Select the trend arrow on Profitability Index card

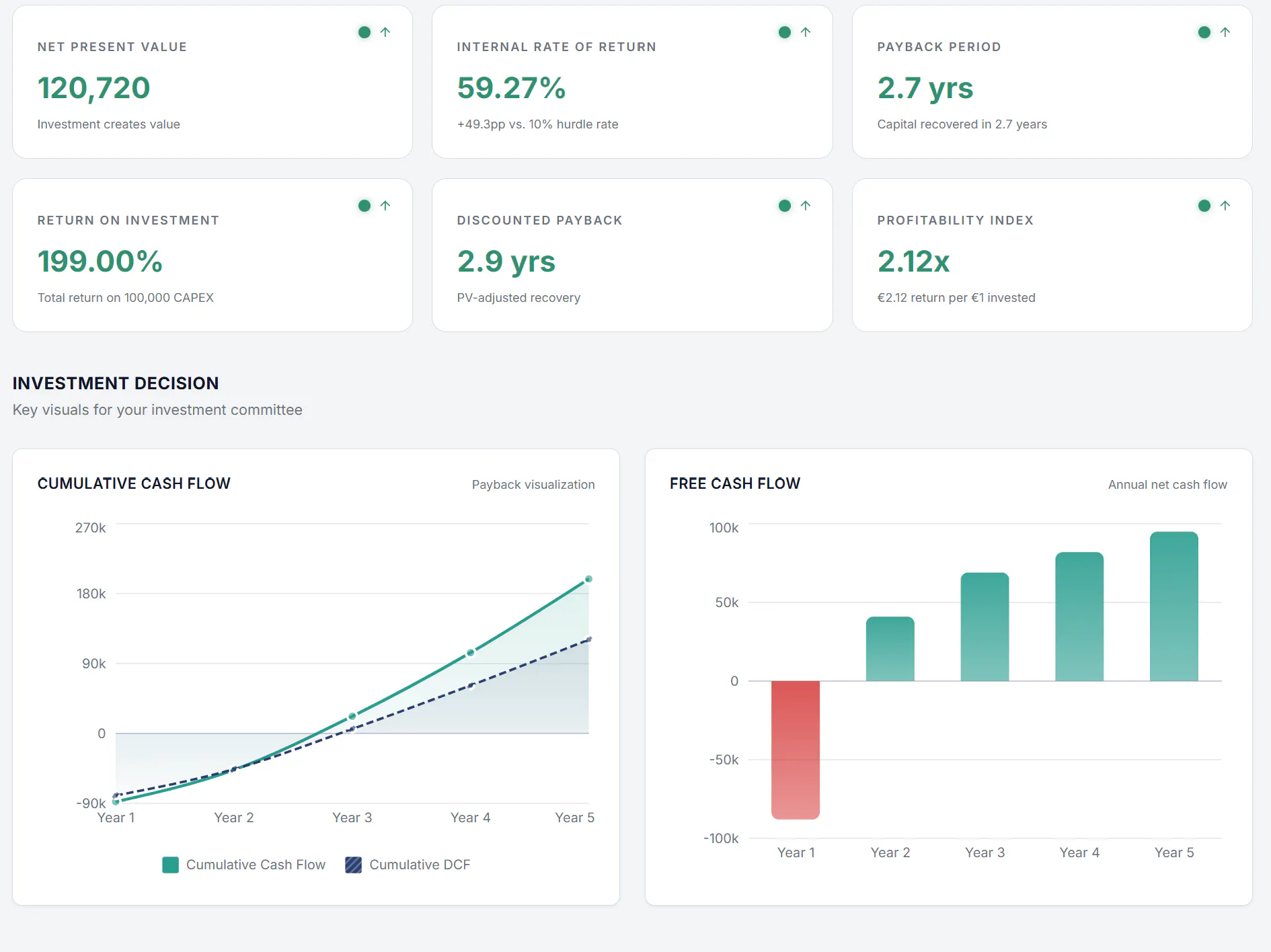point(1225,206)
